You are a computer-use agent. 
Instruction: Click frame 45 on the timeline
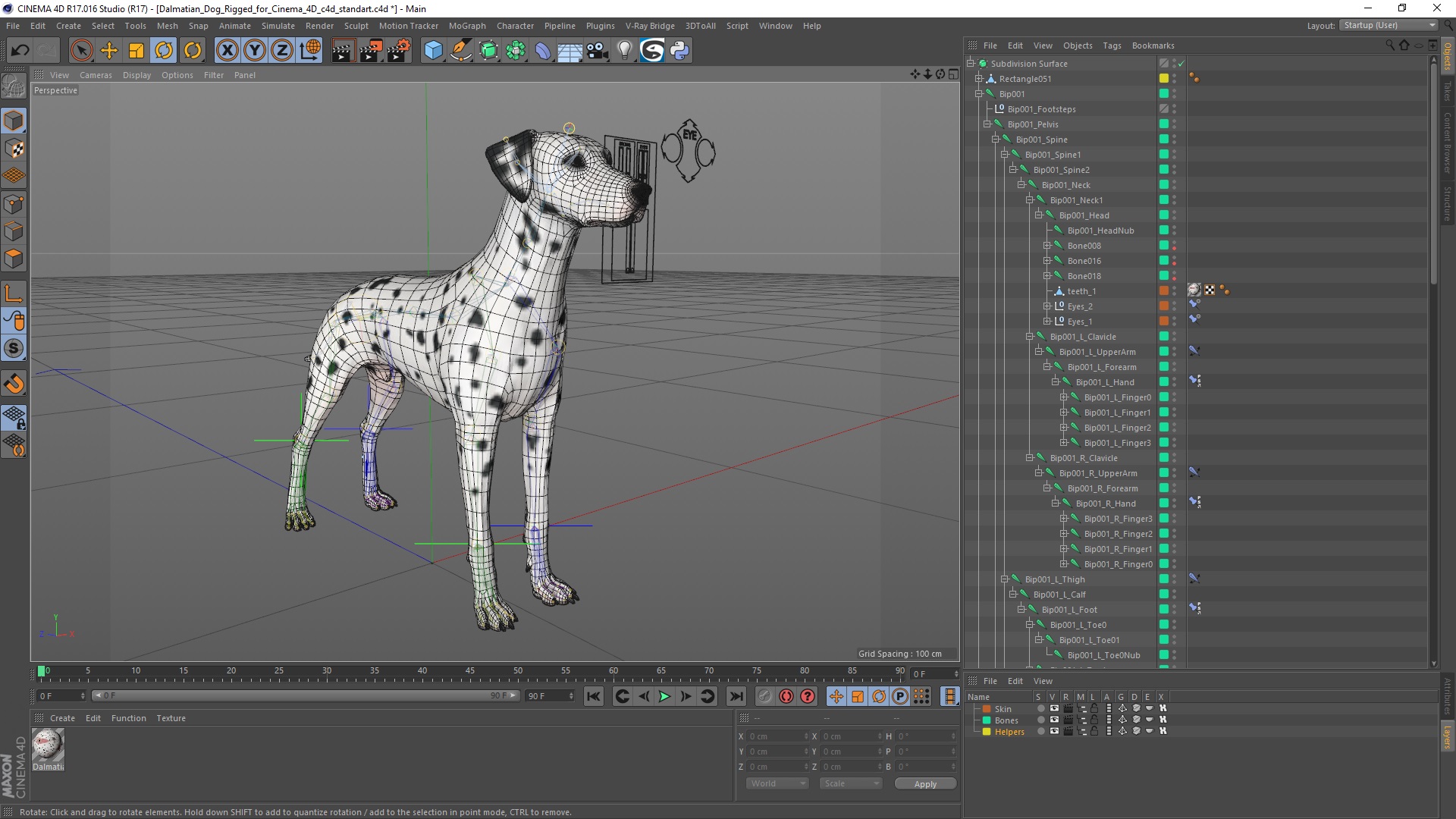click(x=470, y=670)
